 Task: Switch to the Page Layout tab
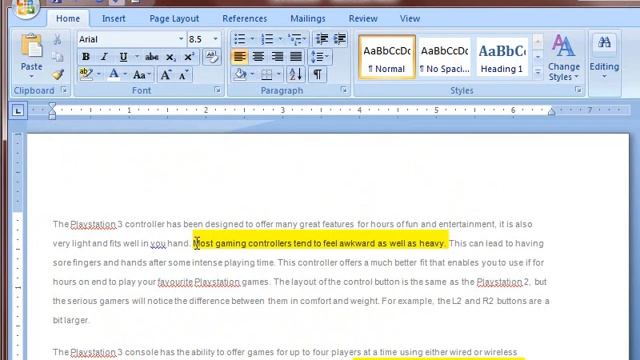coord(174,19)
